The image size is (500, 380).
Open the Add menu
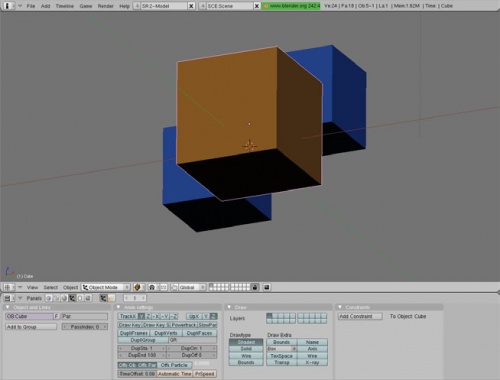[45, 6]
